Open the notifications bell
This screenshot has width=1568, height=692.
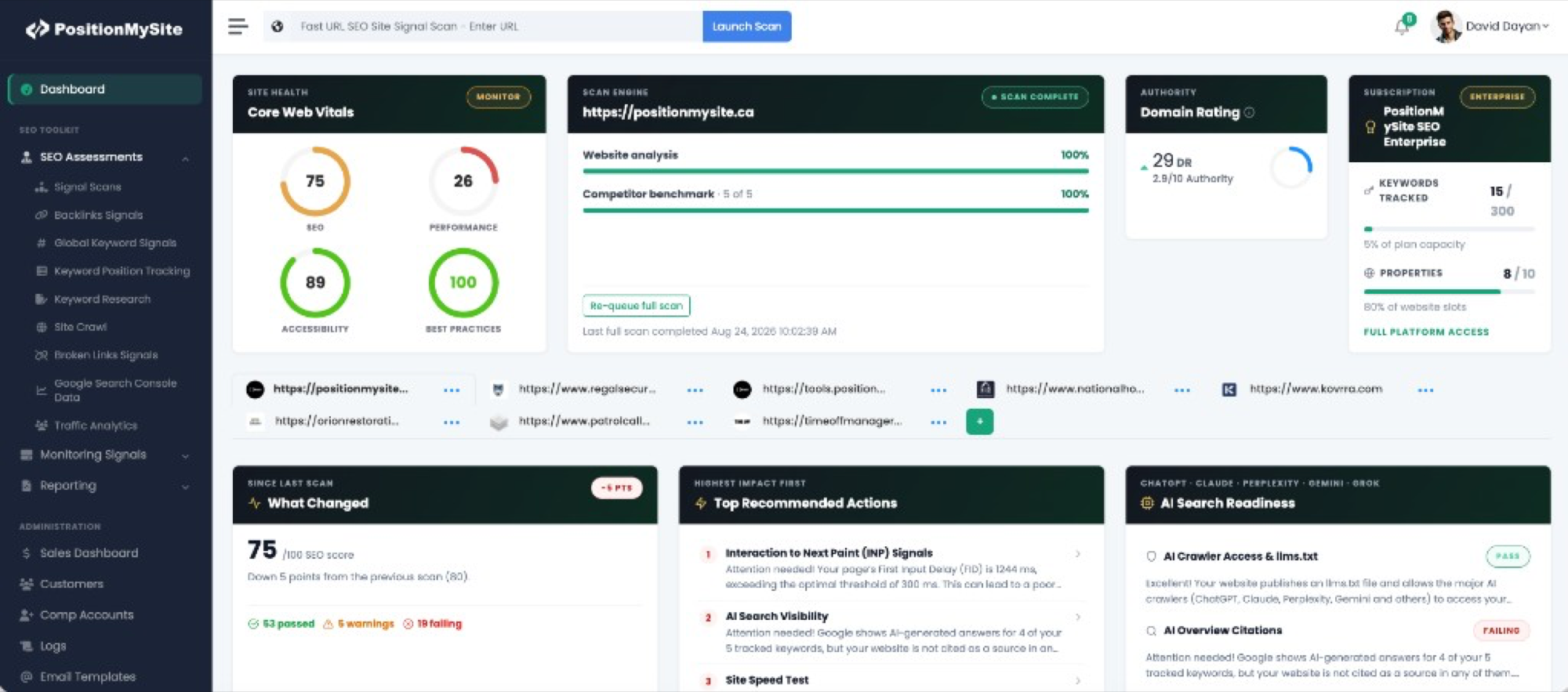click(1402, 27)
